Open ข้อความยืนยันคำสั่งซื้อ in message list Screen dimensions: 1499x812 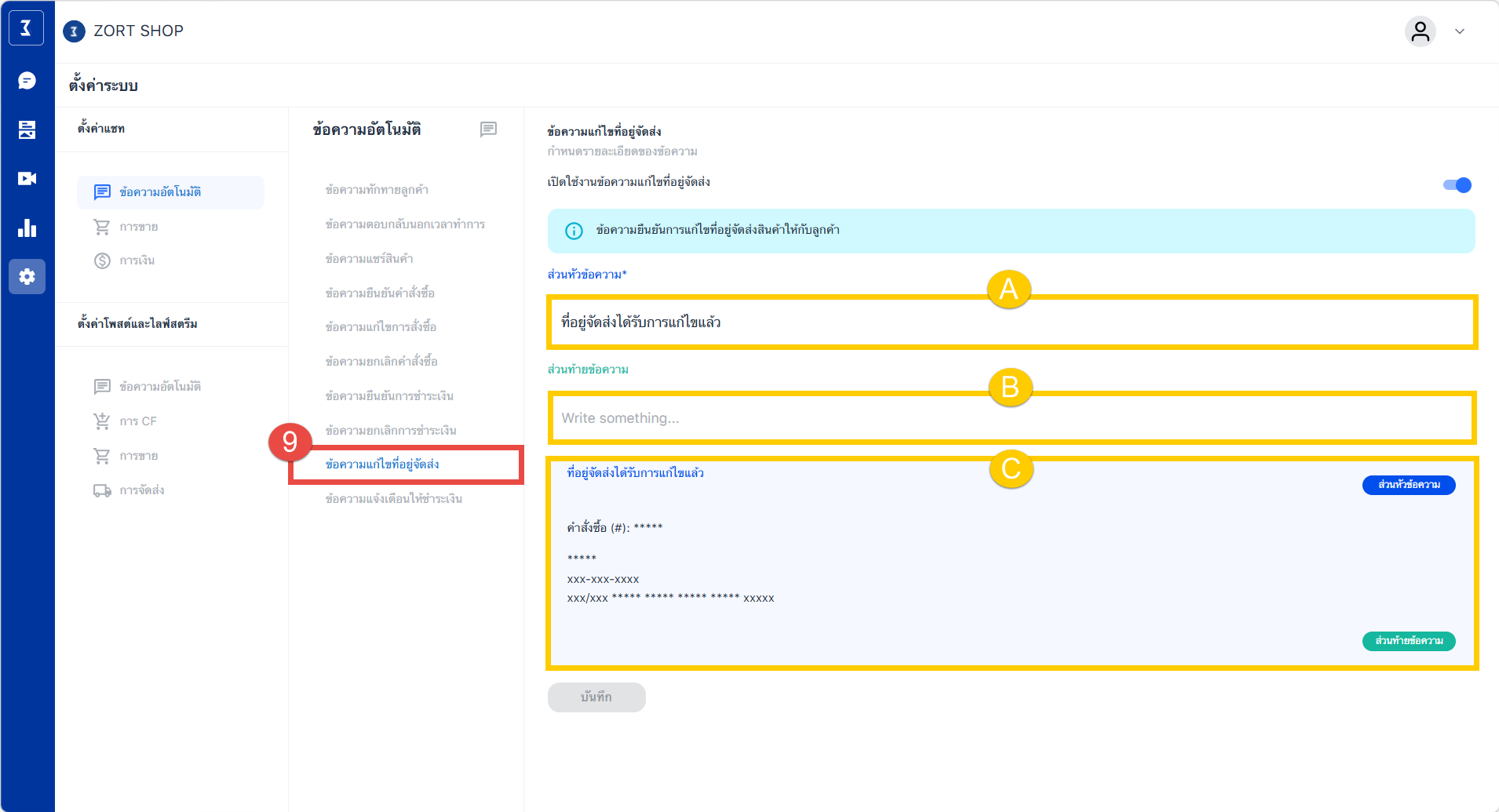coord(380,293)
